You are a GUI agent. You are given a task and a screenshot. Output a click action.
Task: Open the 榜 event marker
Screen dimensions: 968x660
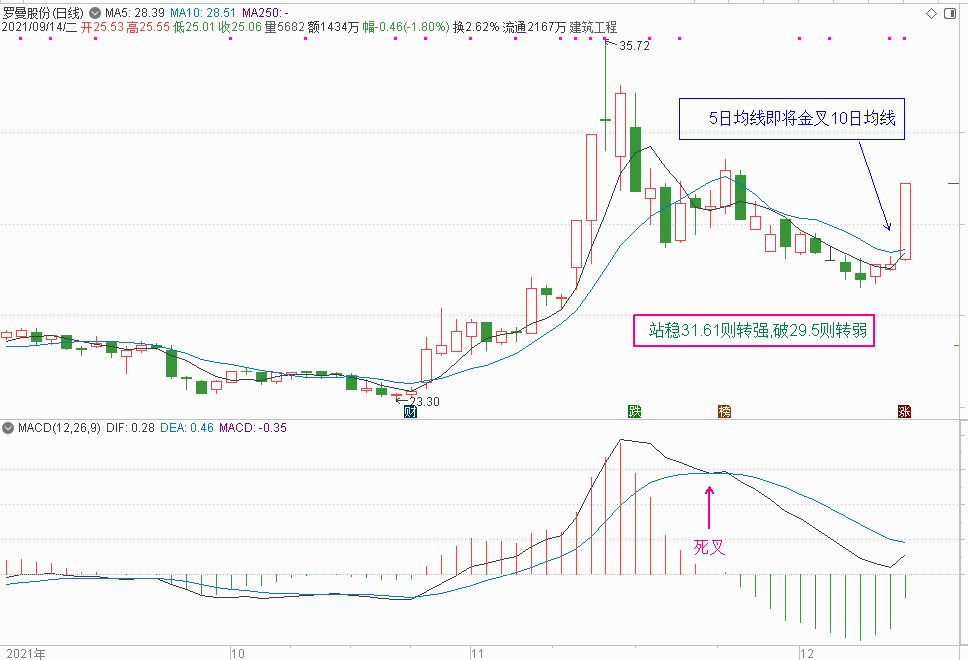(x=724, y=411)
